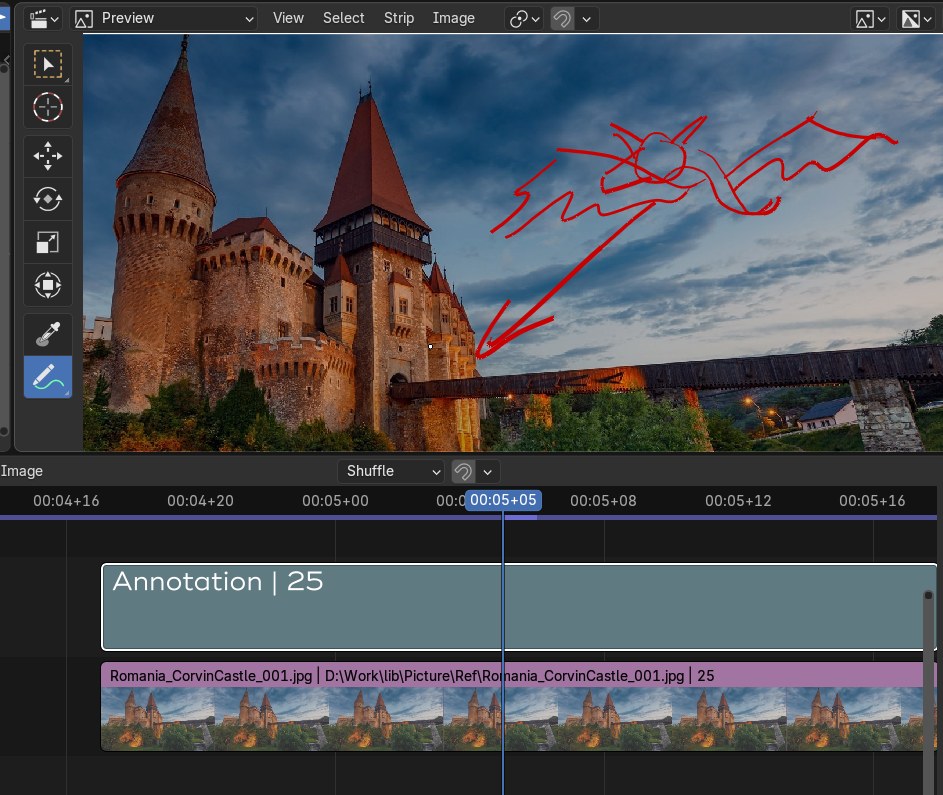
Task: Expand sequencer snapping options arrow
Action: 487,471
